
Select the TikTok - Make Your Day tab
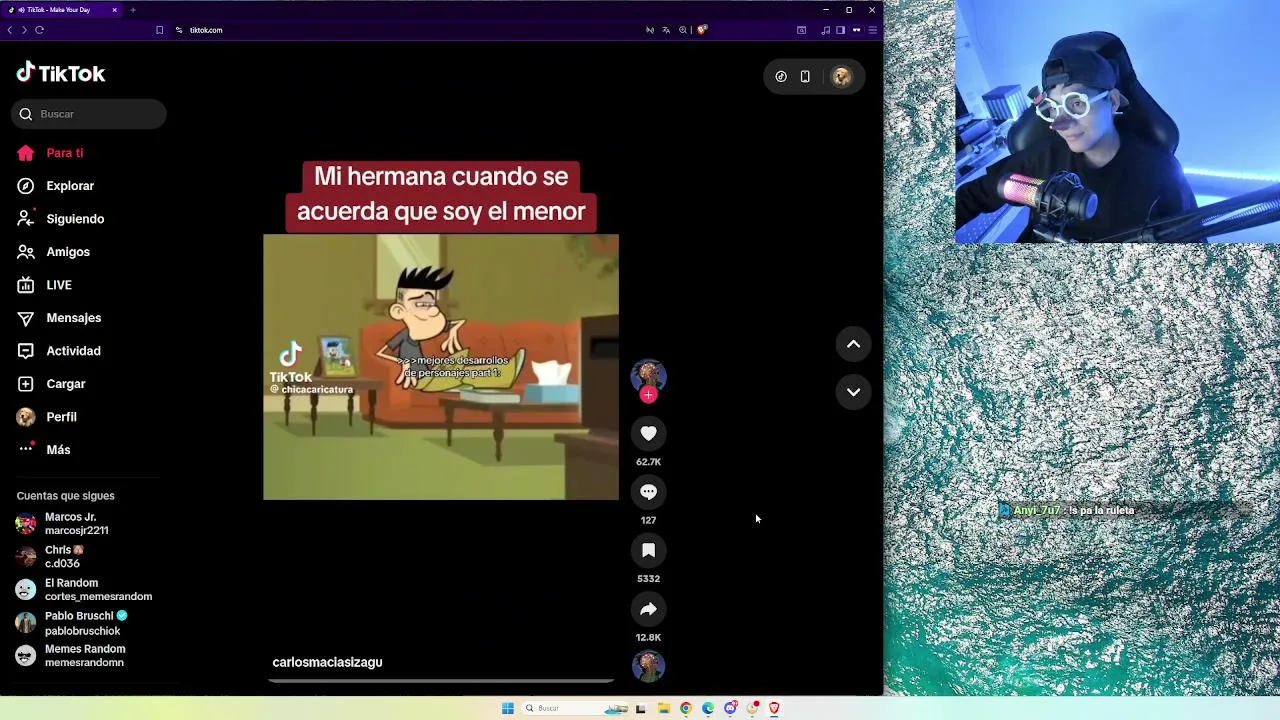(x=60, y=10)
